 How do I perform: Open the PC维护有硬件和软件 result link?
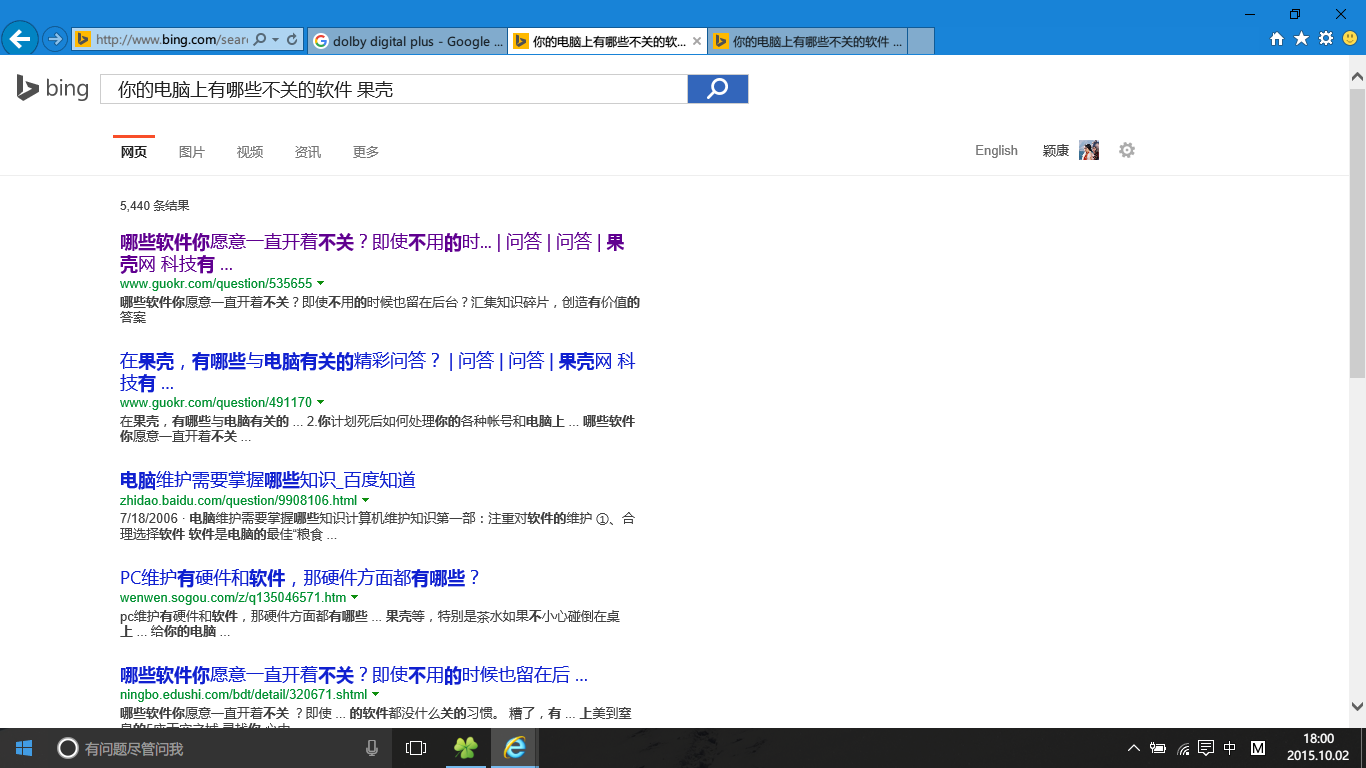(x=301, y=578)
